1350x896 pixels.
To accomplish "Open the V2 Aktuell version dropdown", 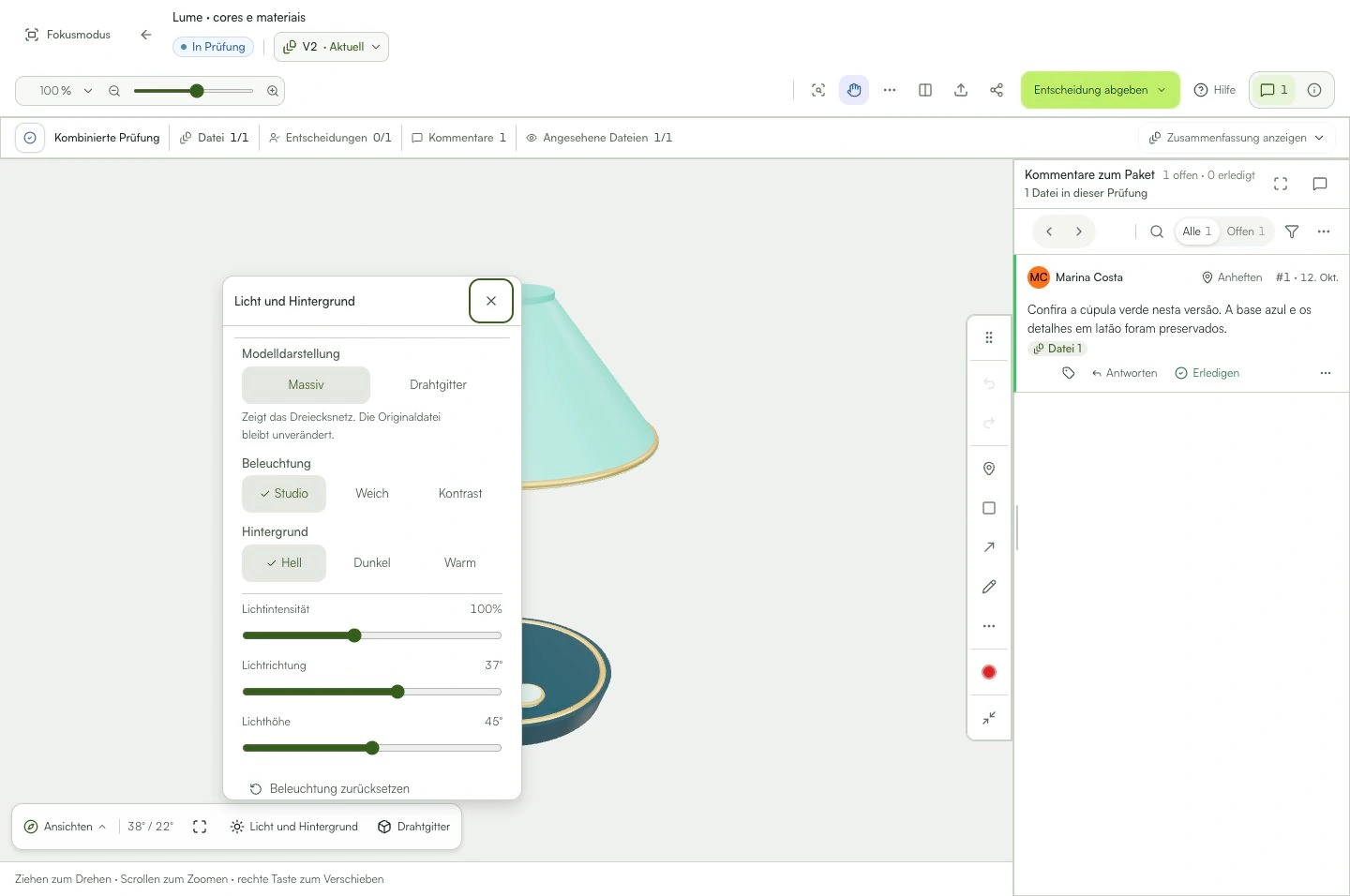I will 331,47.
